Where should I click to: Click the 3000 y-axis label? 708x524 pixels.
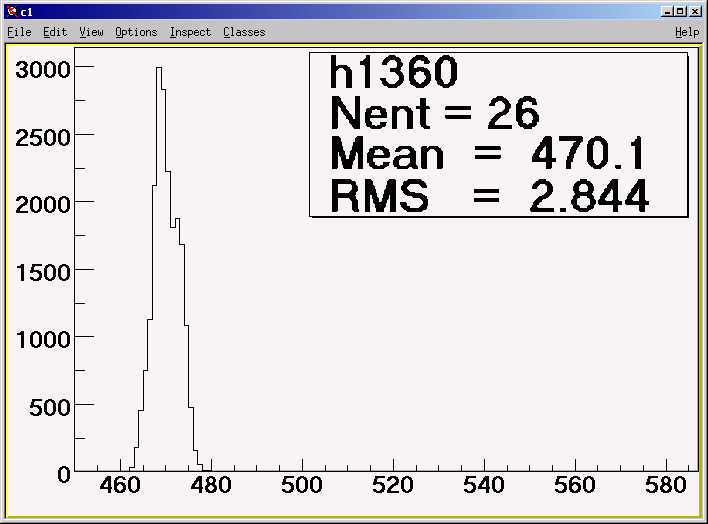(43, 70)
